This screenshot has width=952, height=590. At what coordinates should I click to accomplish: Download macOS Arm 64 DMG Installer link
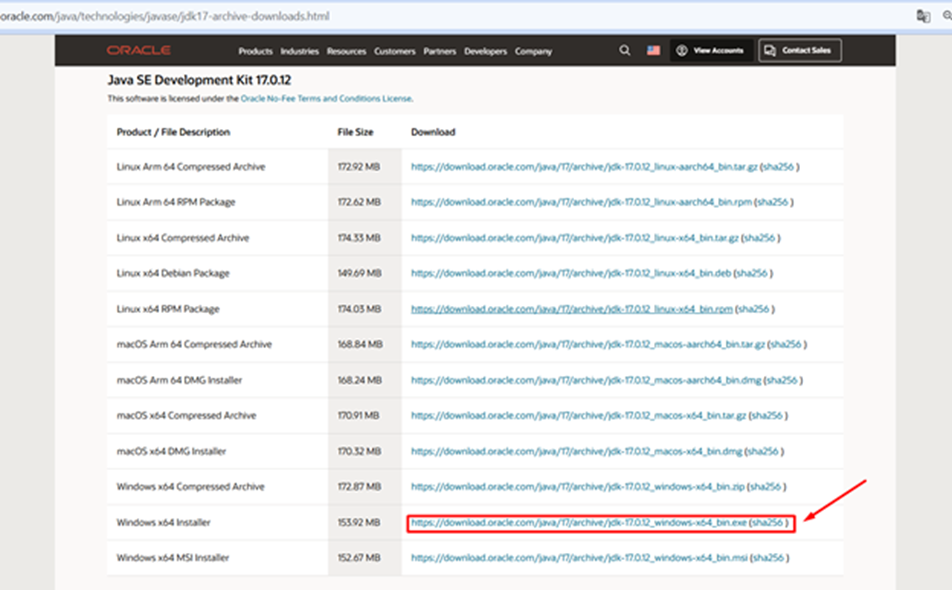(x=586, y=380)
